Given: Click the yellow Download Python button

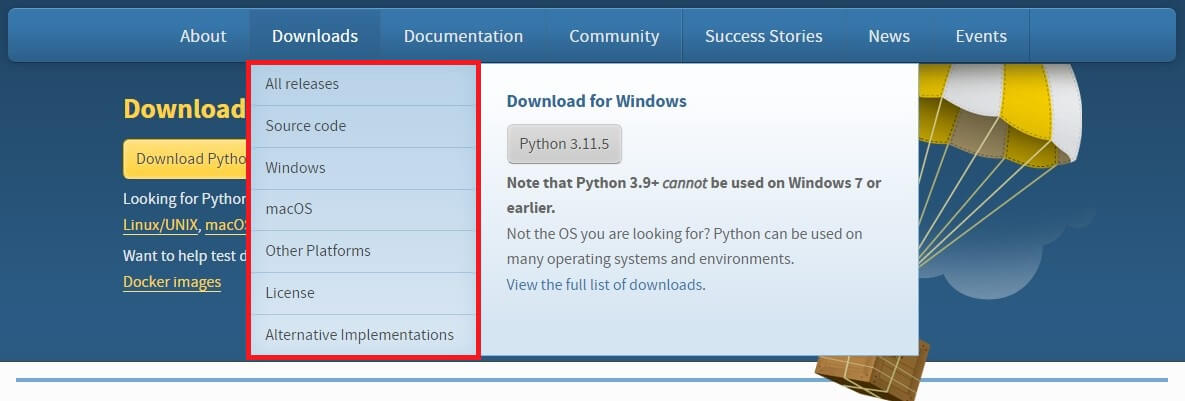Looking at the screenshot, I should tap(185, 159).
